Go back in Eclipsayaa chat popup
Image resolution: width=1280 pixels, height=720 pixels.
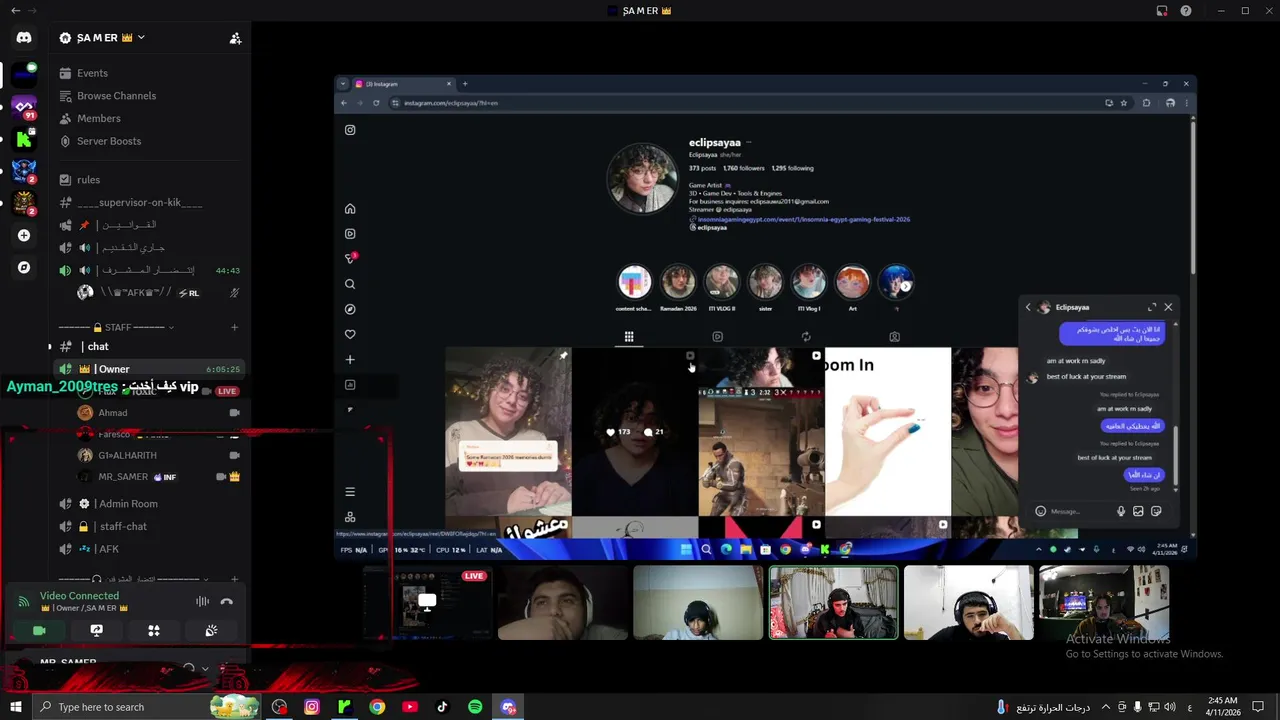pyautogui.click(x=1028, y=307)
